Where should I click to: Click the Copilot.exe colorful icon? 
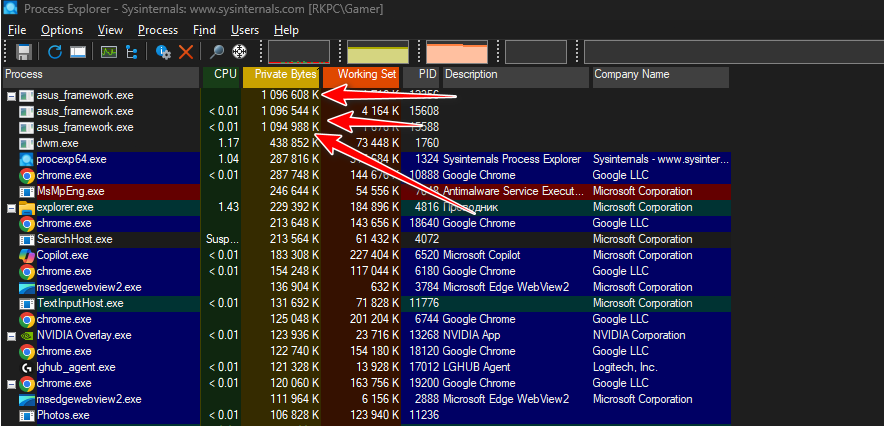[26, 255]
